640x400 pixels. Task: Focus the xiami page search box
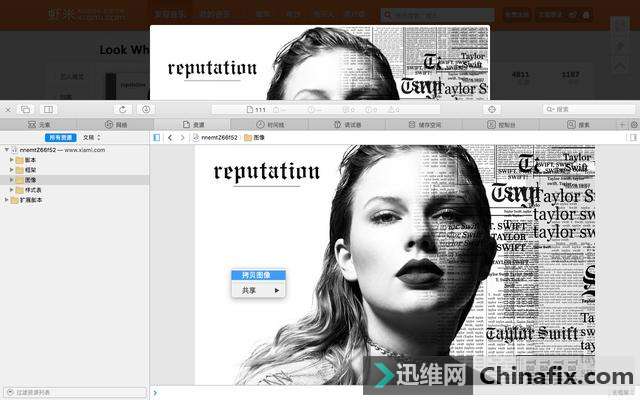438,15
